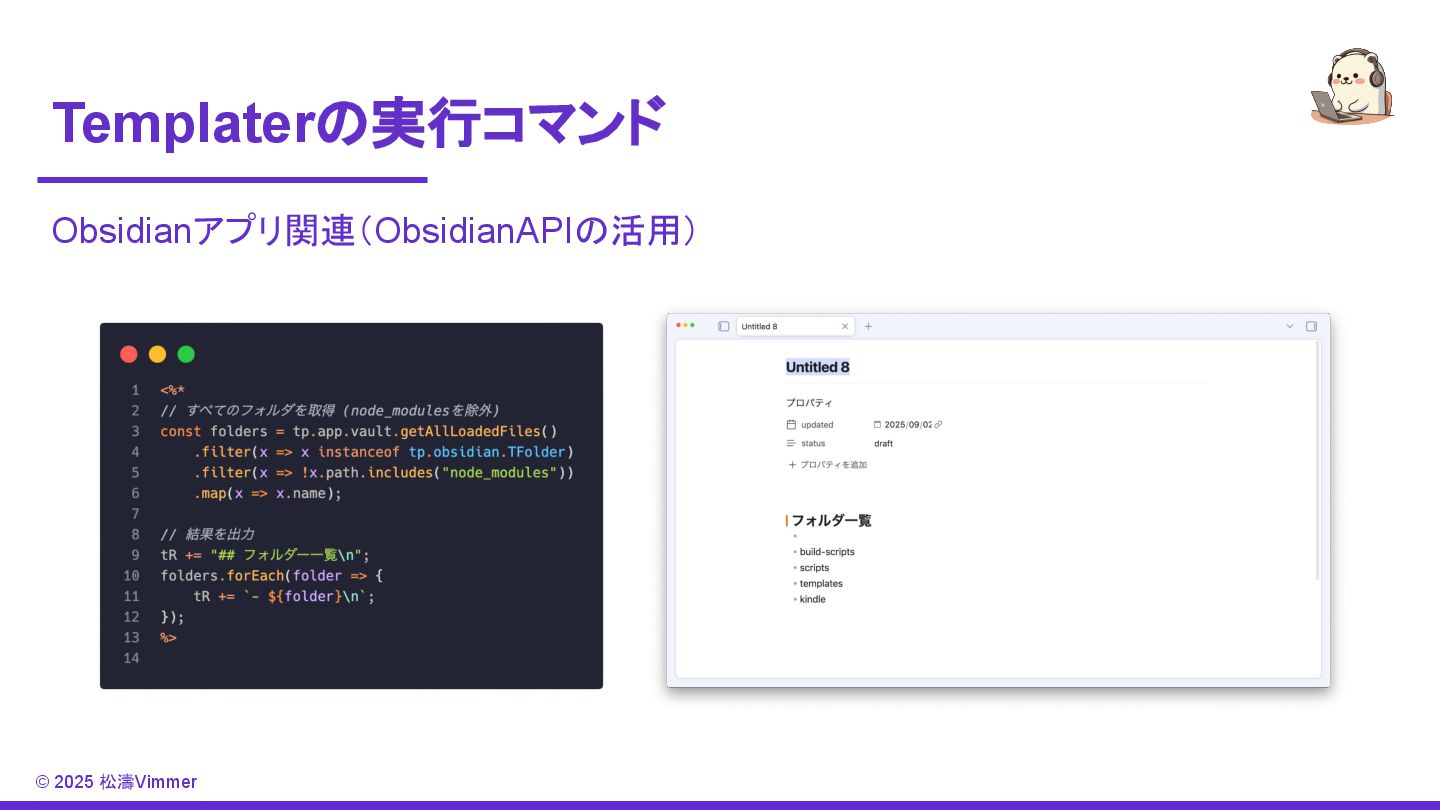Click the build-scripts list item
Image resolution: width=1440 pixels, height=810 pixels.
click(x=827, y=551)
